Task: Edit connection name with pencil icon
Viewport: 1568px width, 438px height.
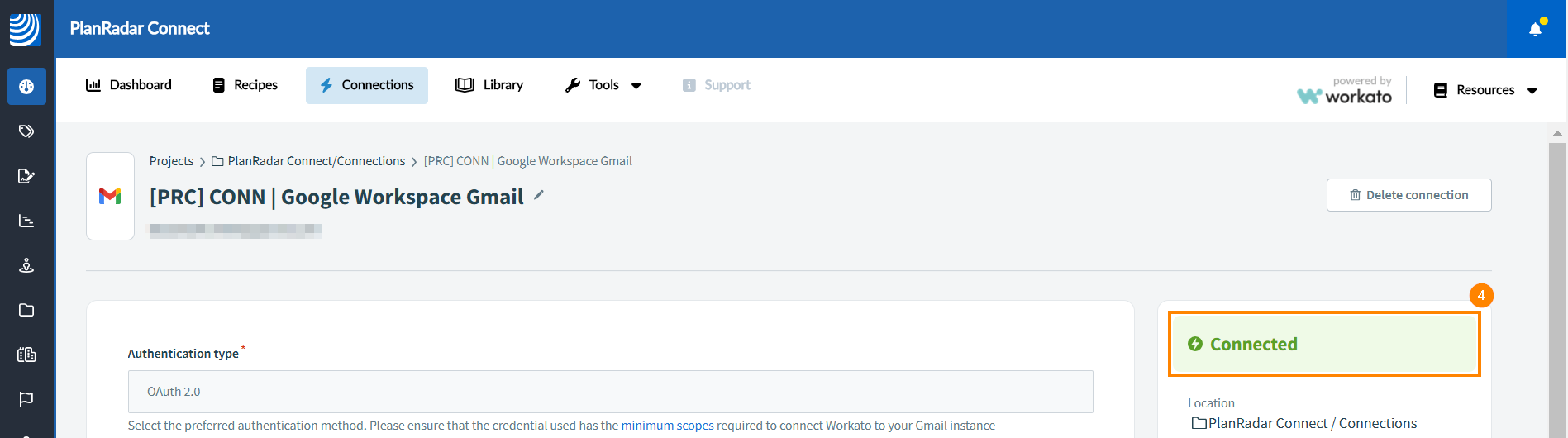Action: coord(539,195)
